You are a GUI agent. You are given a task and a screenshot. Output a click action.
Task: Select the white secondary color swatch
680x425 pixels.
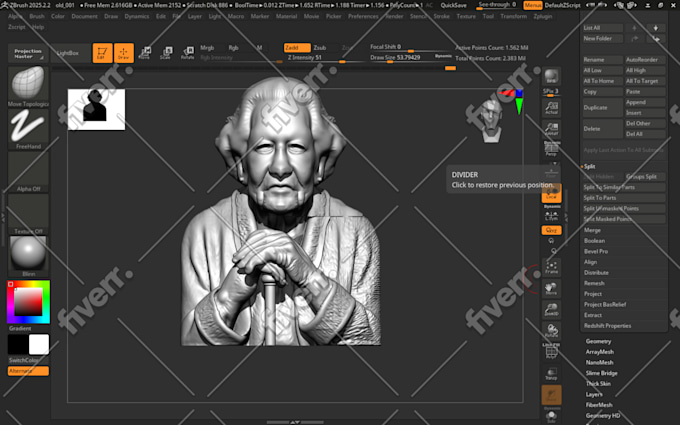point(39,344)
